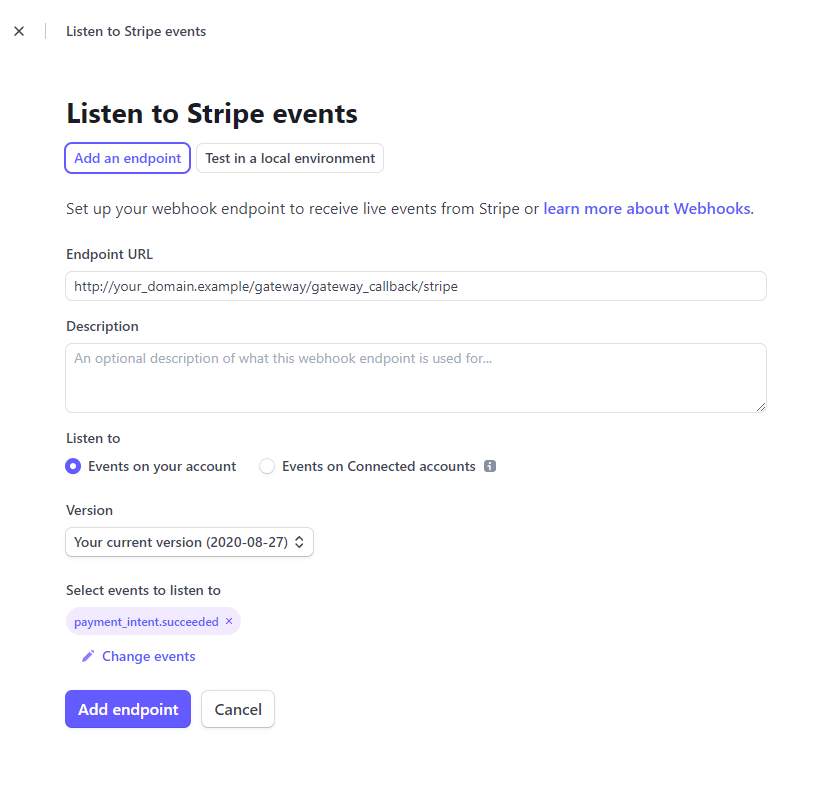Click the Description box resize handle
The width and height of the screenshot is (837, 796).
click(761, 407)
